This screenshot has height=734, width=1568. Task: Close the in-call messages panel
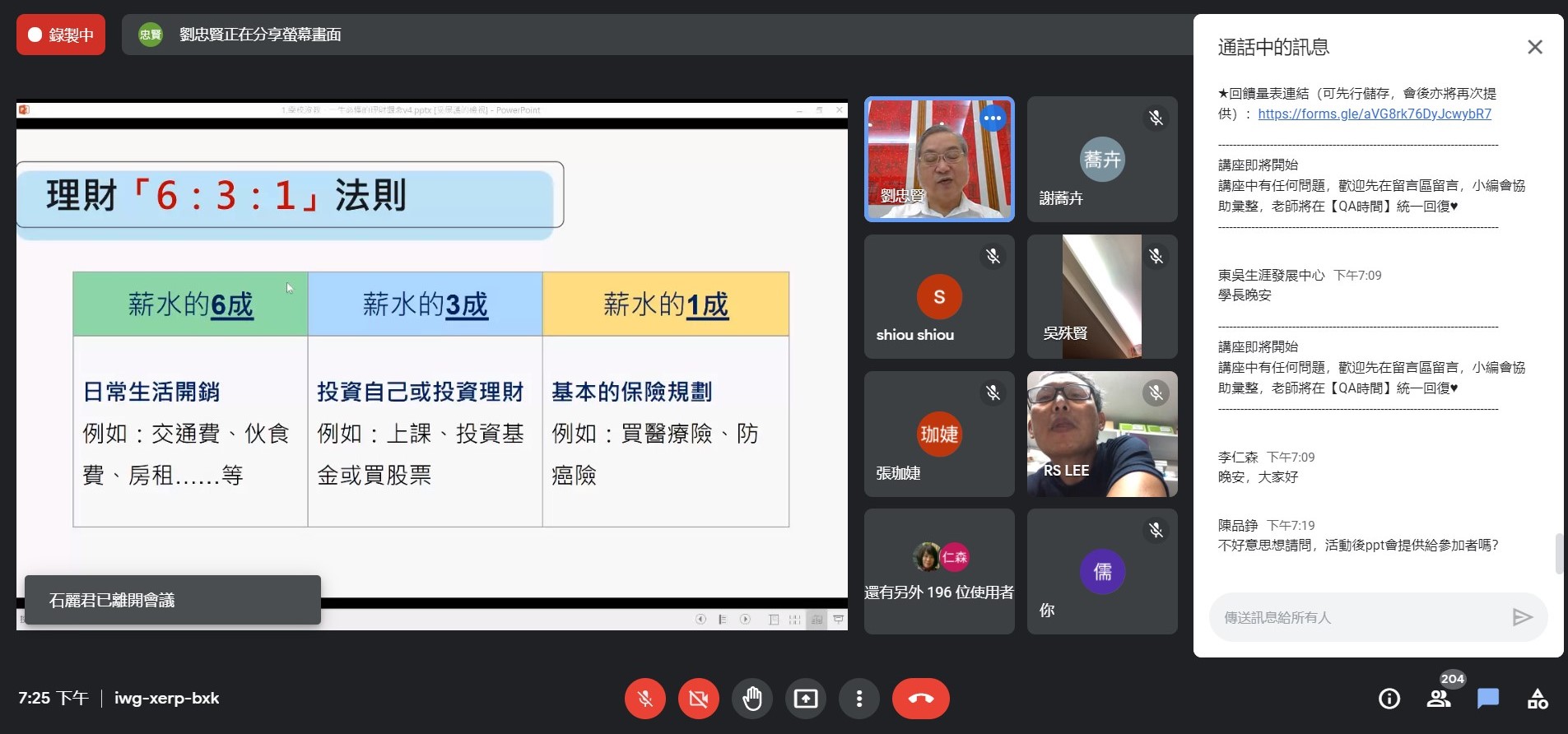(x=1534, y=47)
